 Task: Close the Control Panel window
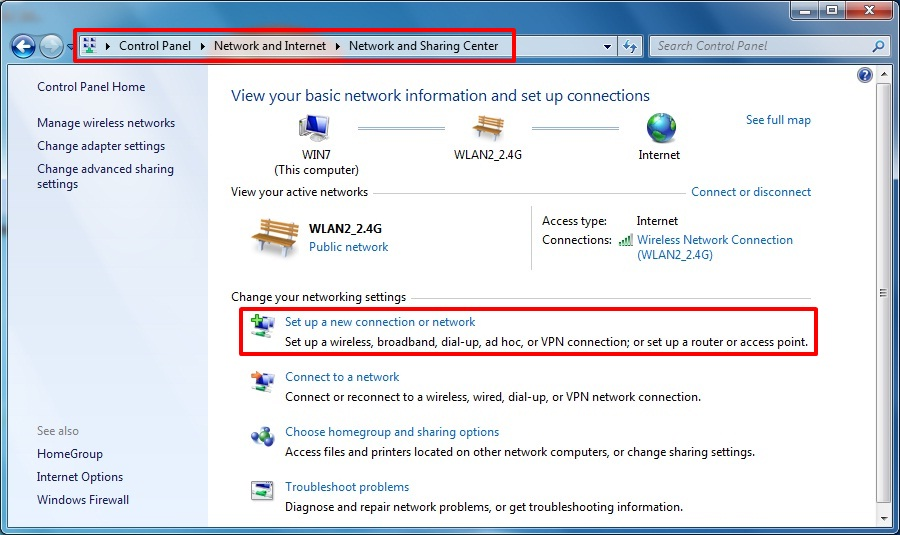(x=869, y=10)
